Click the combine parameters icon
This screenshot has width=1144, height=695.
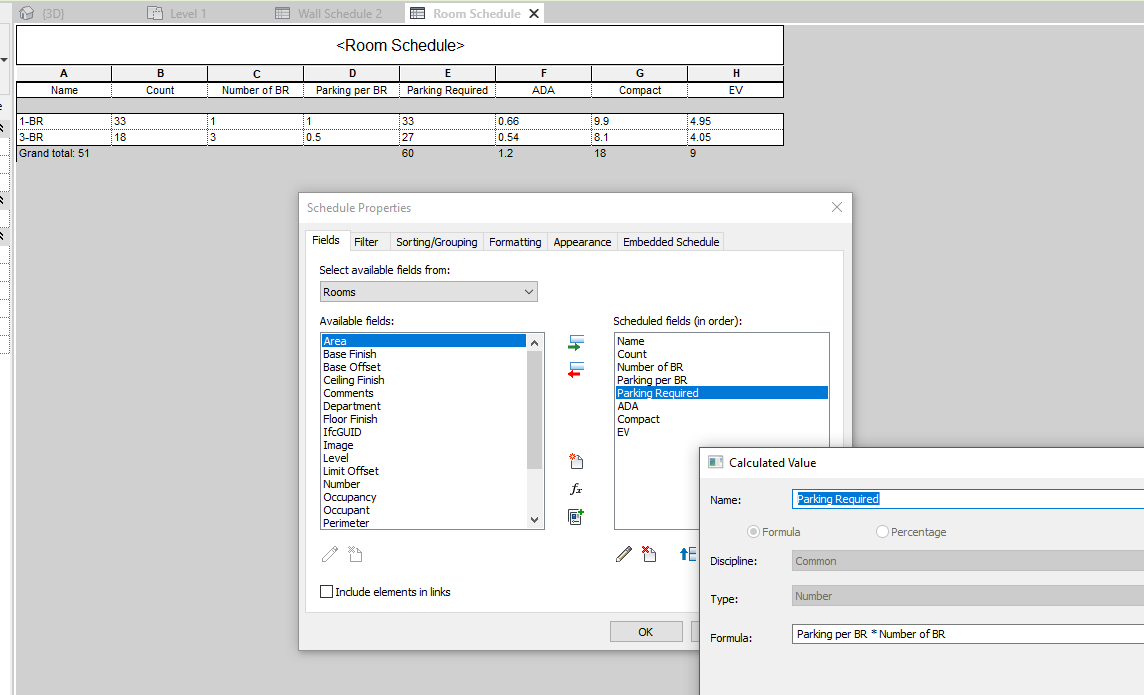click(x=574, y=517)
